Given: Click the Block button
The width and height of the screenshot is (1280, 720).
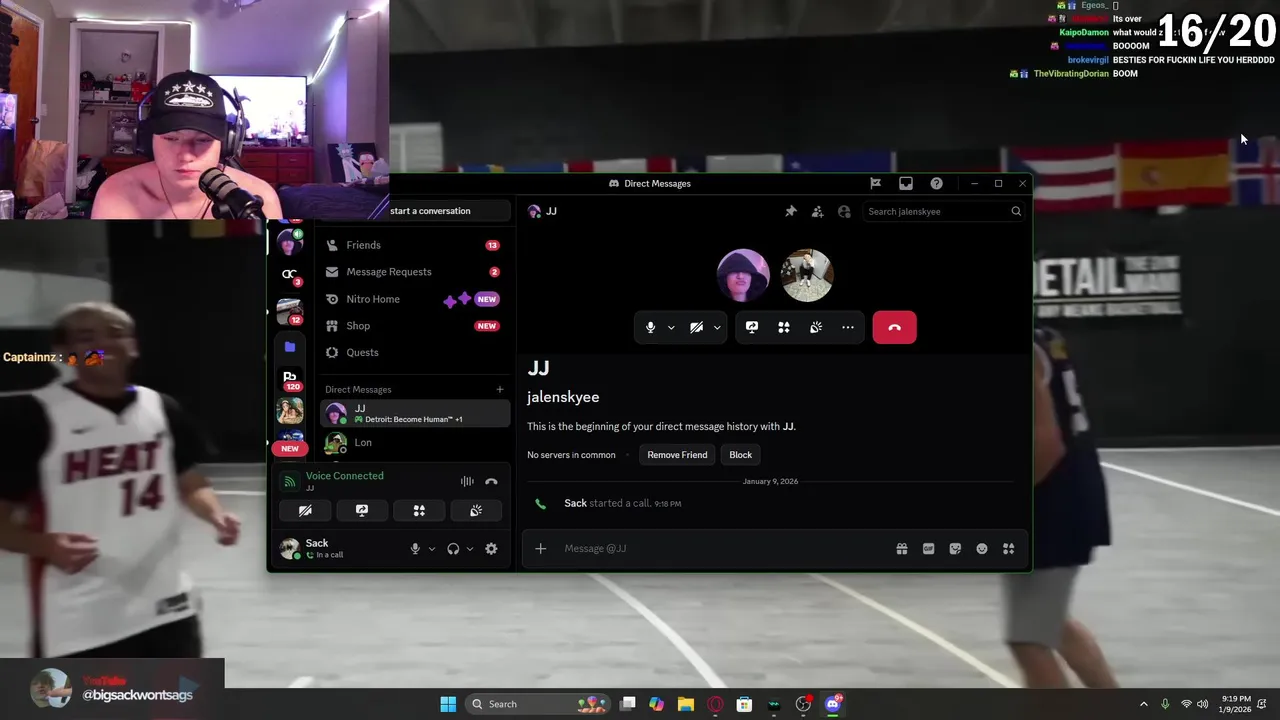Looking at the screenshot, I should [740, 455].
